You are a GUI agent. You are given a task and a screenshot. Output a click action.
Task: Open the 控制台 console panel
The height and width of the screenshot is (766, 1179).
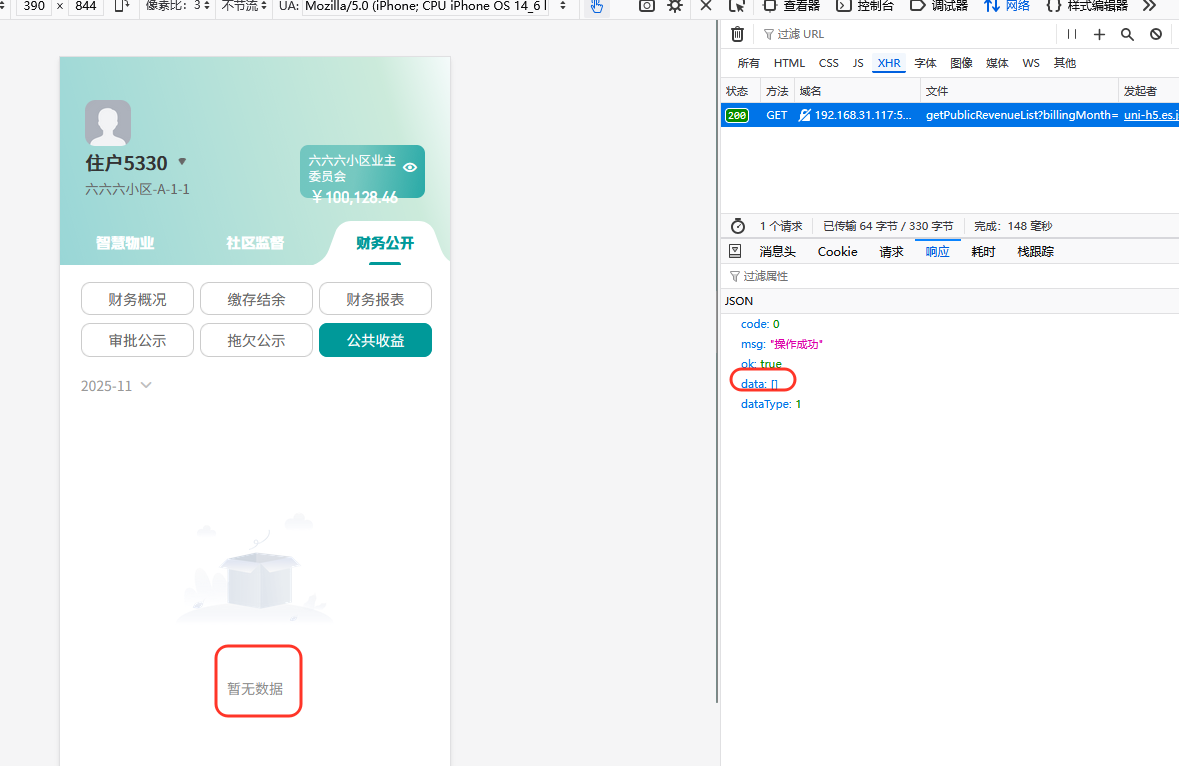pos(872,7)
